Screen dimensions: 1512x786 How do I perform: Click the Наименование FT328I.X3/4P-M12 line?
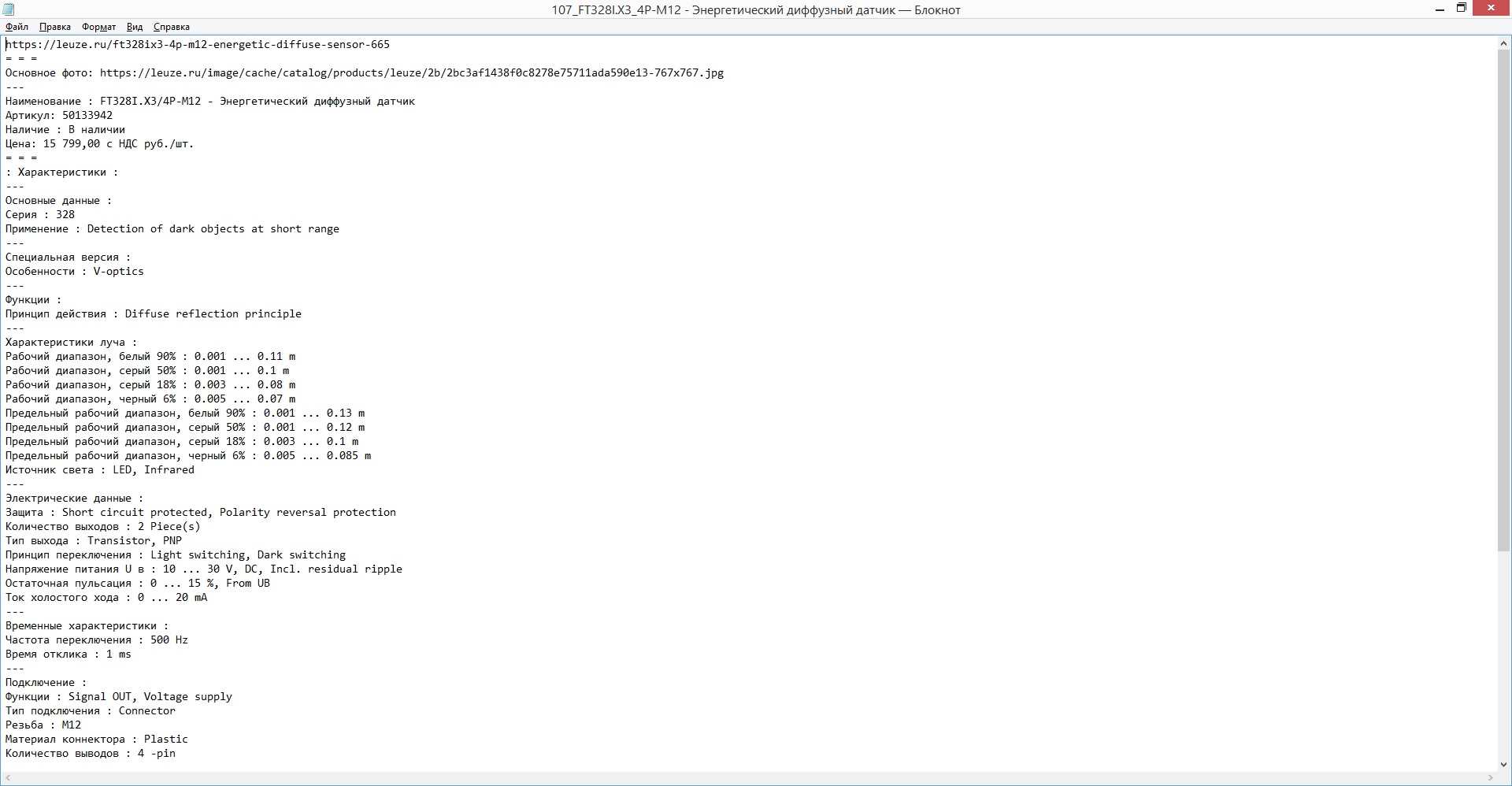point(210,101)
